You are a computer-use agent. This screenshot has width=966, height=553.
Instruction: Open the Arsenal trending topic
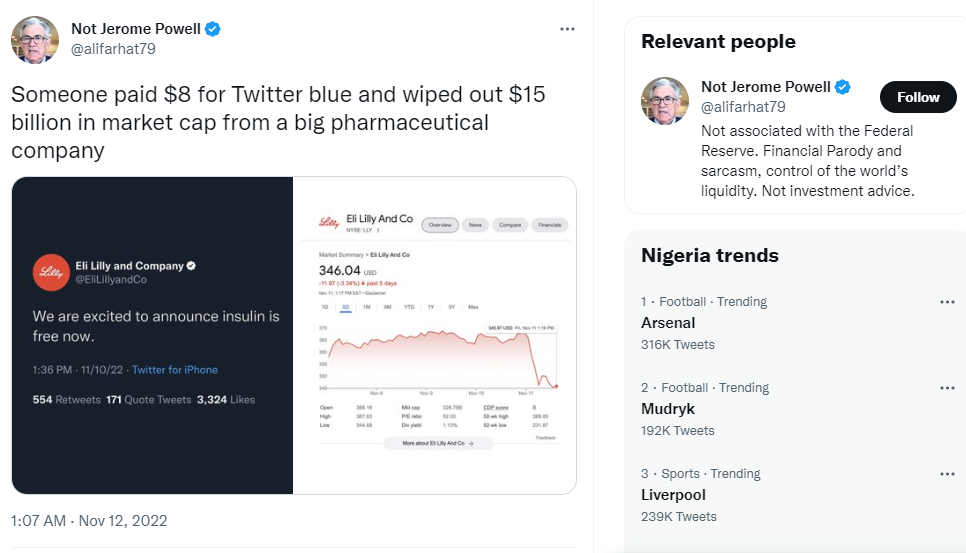668,323
